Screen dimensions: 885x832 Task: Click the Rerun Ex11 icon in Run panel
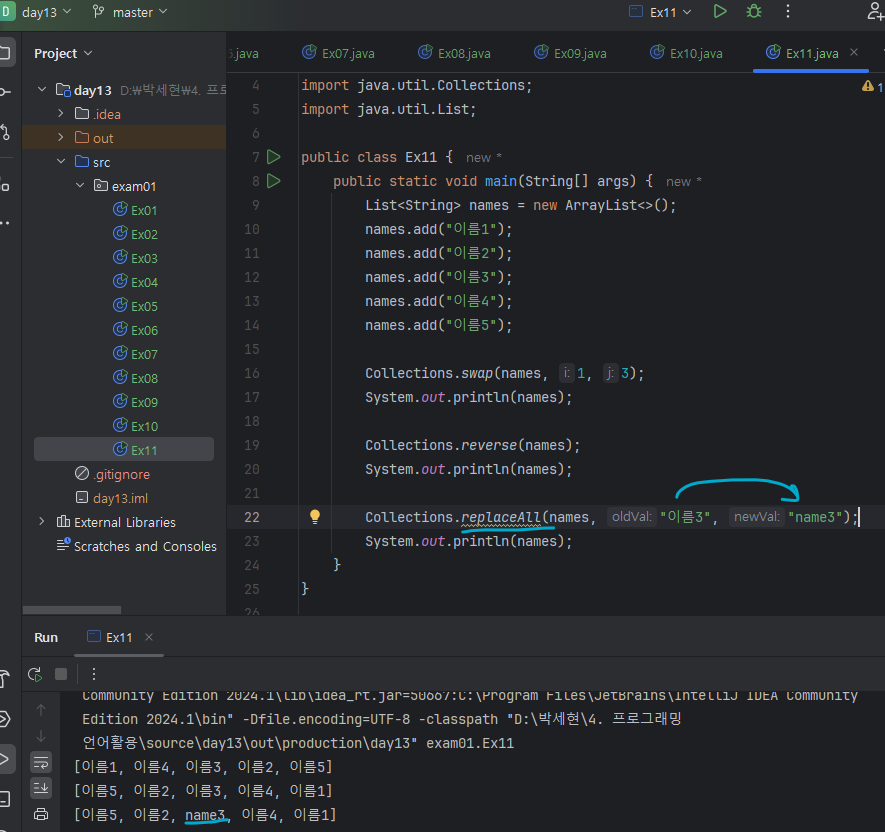pyautogui.click(x=35, y=674)
